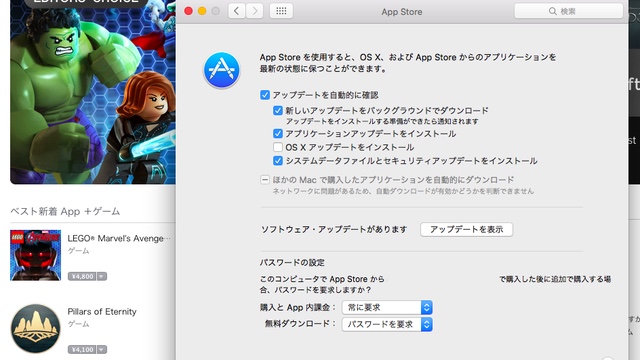
Task: Click the search magnifier icon
Action: point(552,11)
